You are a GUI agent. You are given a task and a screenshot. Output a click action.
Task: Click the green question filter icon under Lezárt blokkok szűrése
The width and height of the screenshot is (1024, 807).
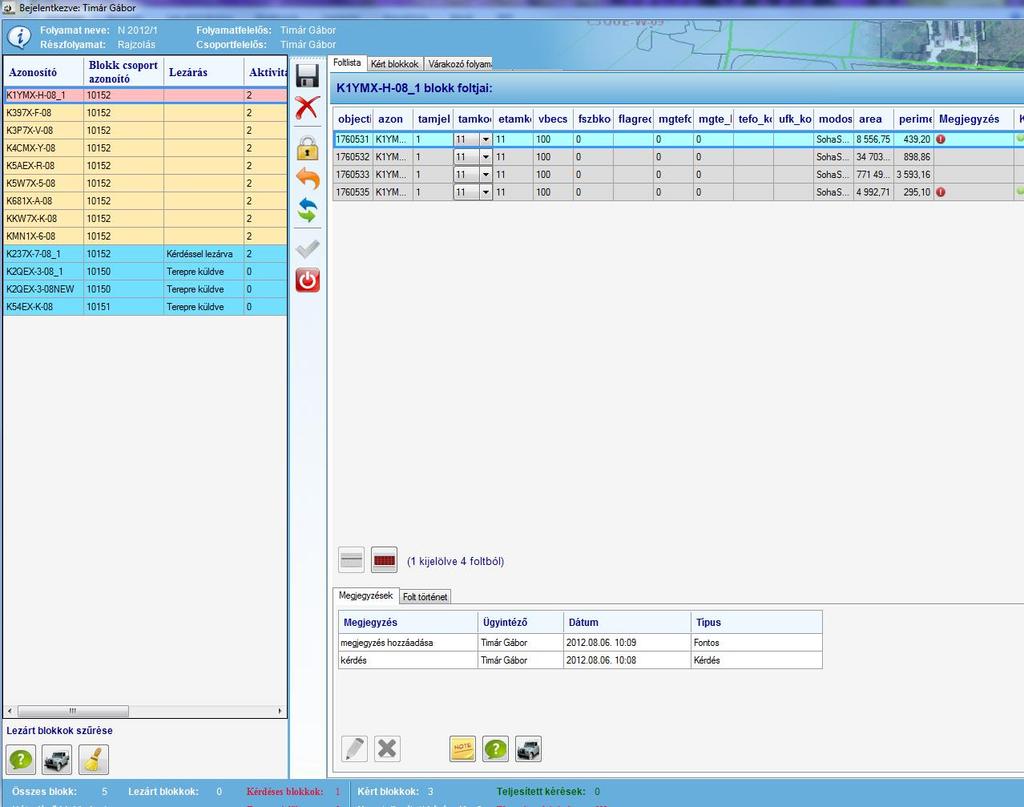pos(21,759)
